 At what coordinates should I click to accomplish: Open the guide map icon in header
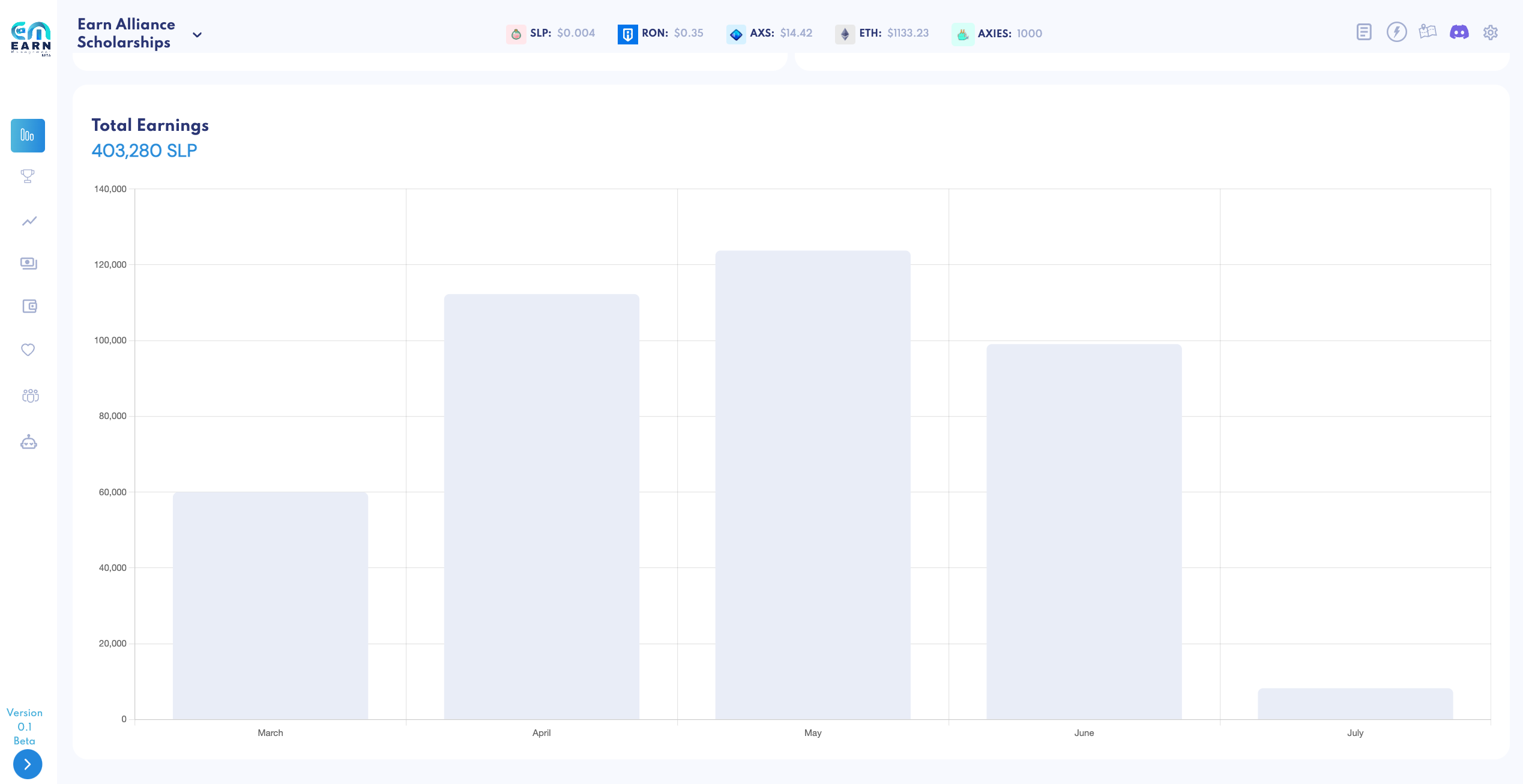coord(1428,31)
